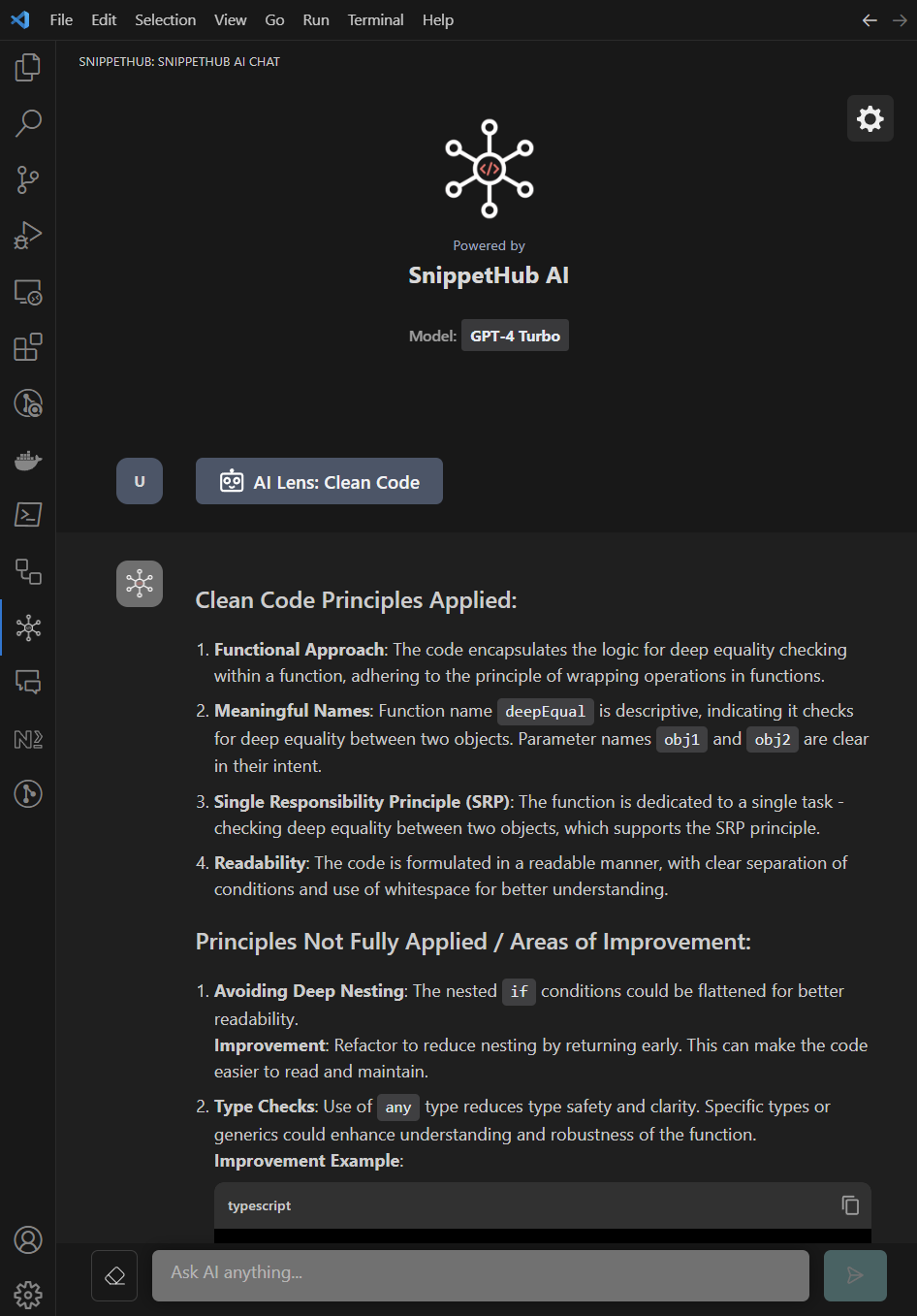Open the chat bubbles icon in sidebar
Screen dimensions: 917x1316
pos(28,683)
